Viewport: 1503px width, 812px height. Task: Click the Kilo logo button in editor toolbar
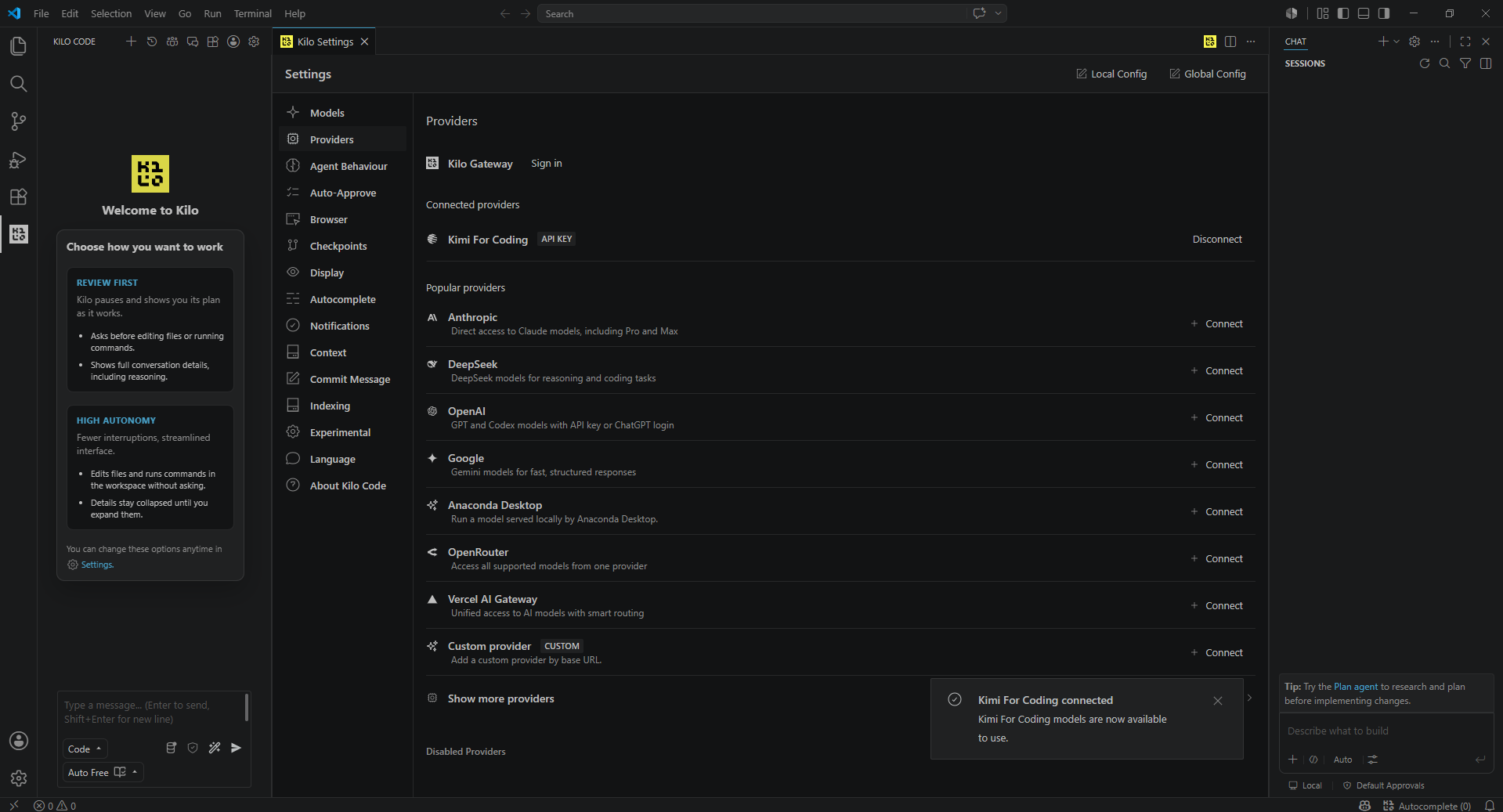1210,42
